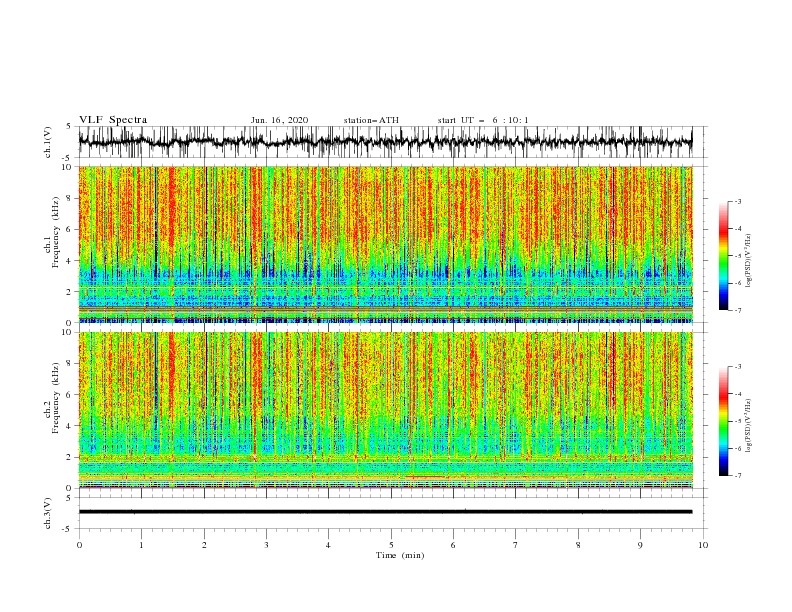The height and width of the screenshot is (612, 792).
Task: Click the log(PSD) label beside ch.2 color bar
Action: [749, 426]
